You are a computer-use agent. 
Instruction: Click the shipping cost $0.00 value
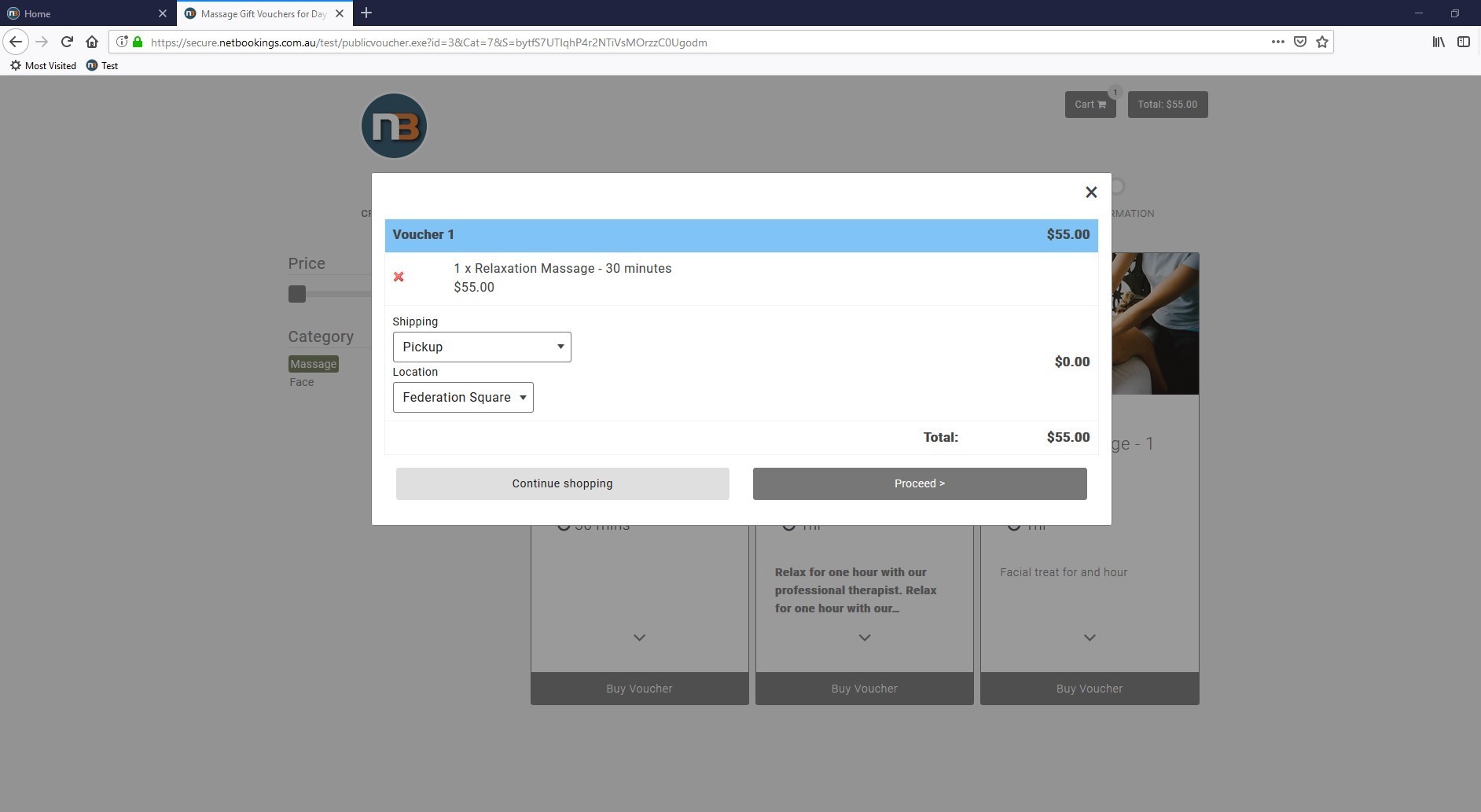[1072, 362]
